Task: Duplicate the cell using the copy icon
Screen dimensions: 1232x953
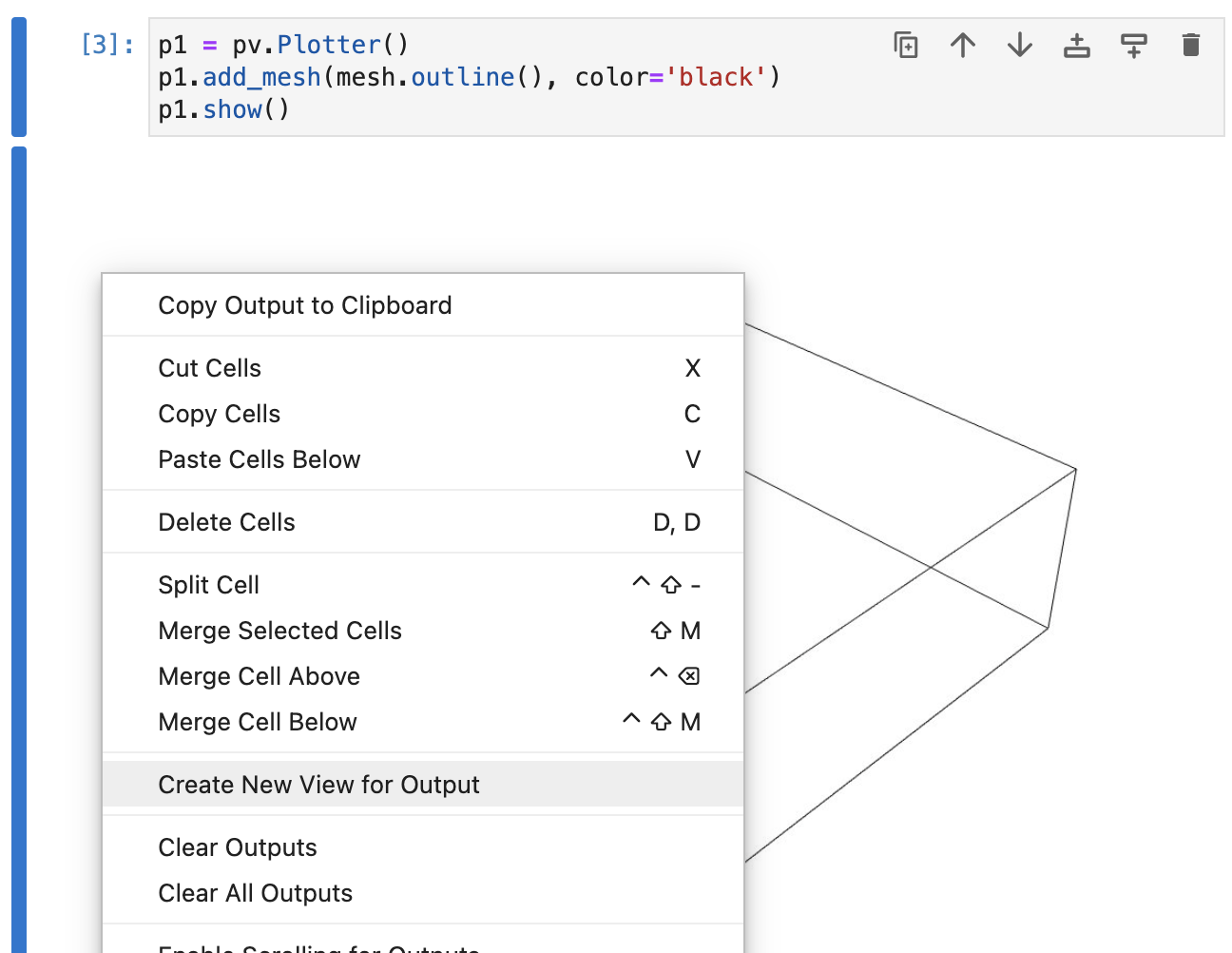Action: 905,45
